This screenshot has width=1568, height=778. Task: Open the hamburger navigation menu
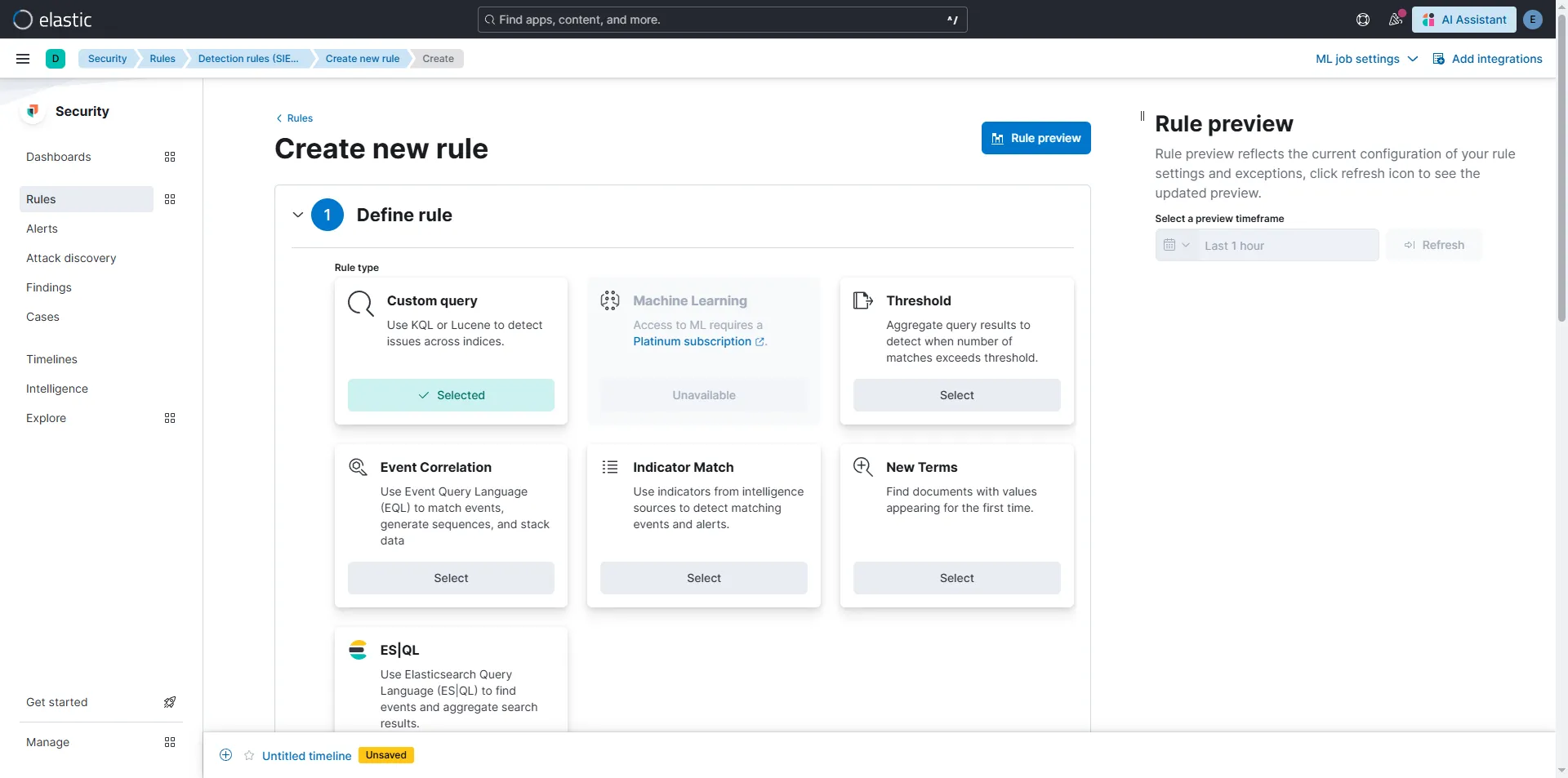(23, 59)
